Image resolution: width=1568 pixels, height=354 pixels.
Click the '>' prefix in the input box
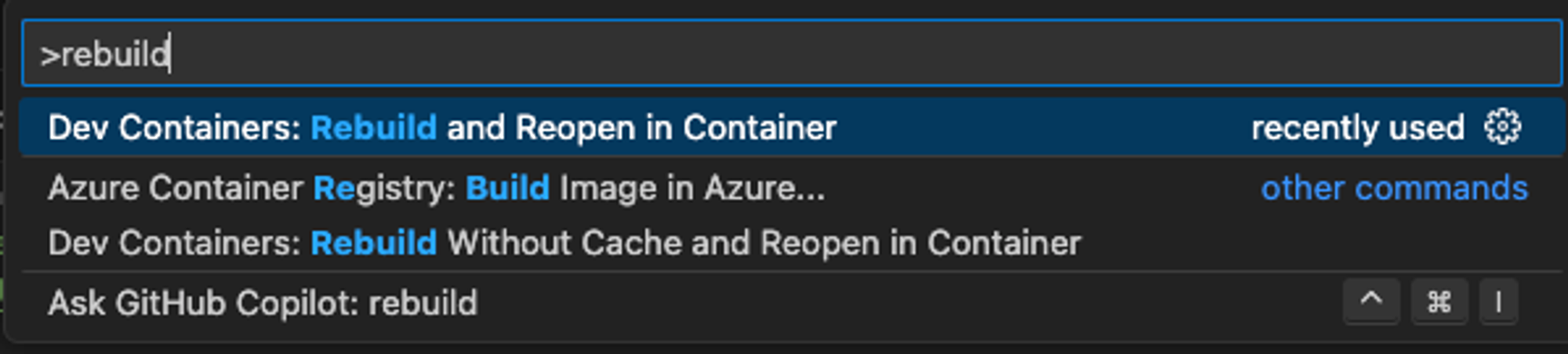point(49,56)
